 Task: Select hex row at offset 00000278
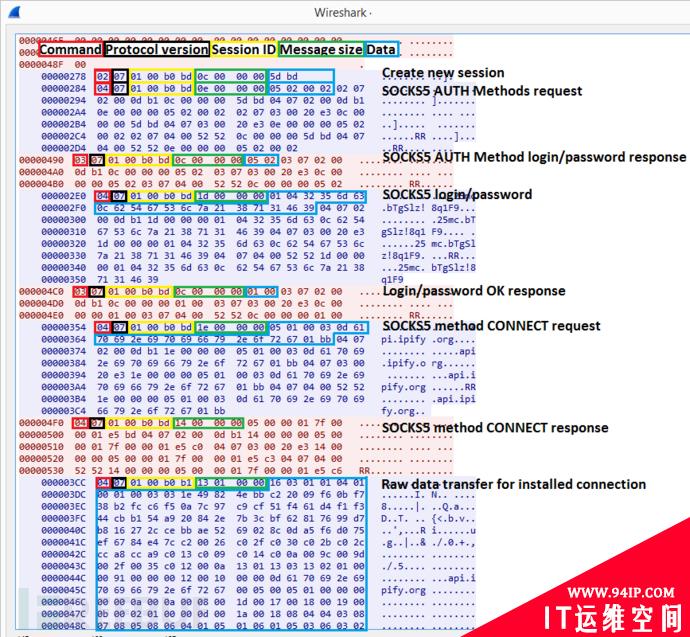click(247, 77)
